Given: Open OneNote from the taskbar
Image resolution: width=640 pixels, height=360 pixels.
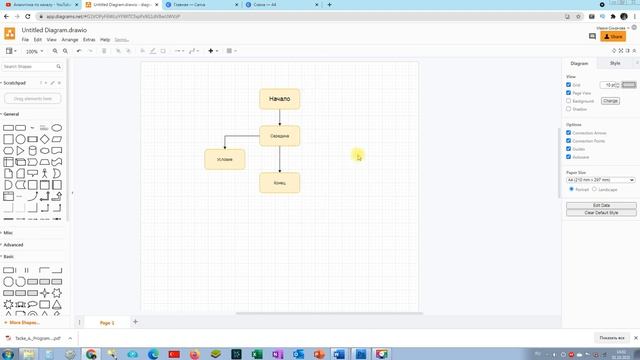Looking at the screenshot, I should click(x=278, y=353).
